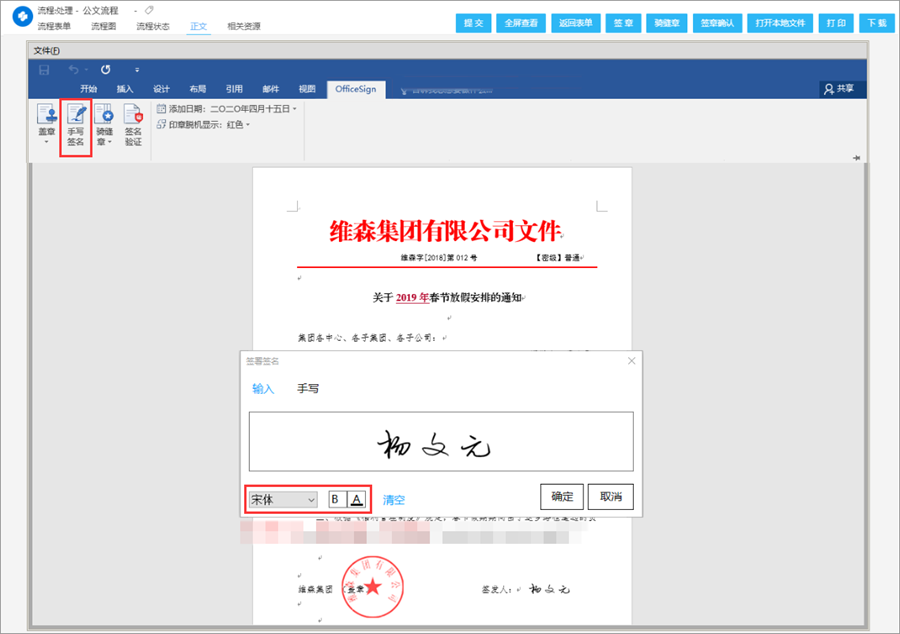Click the 打印 print button
This screenshot has height=634, width=900.
[x=836, y=23]
